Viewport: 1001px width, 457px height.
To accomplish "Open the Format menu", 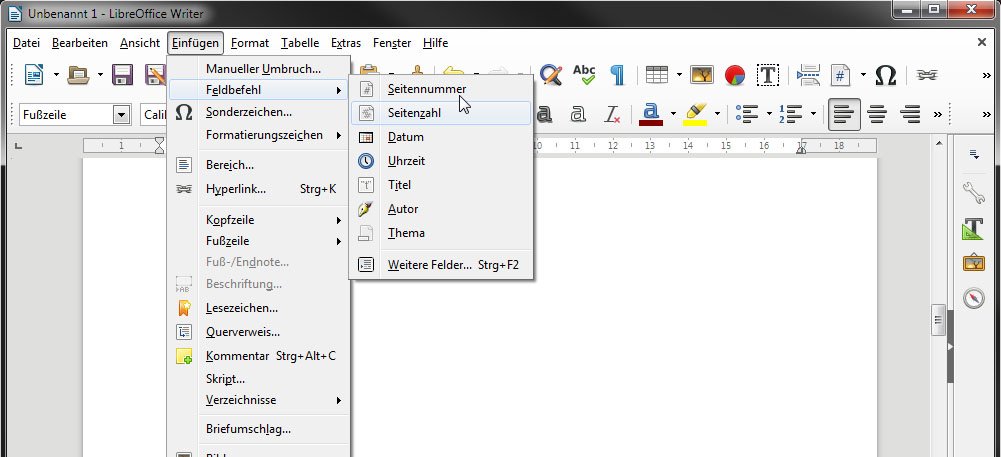I will point(250,43).
